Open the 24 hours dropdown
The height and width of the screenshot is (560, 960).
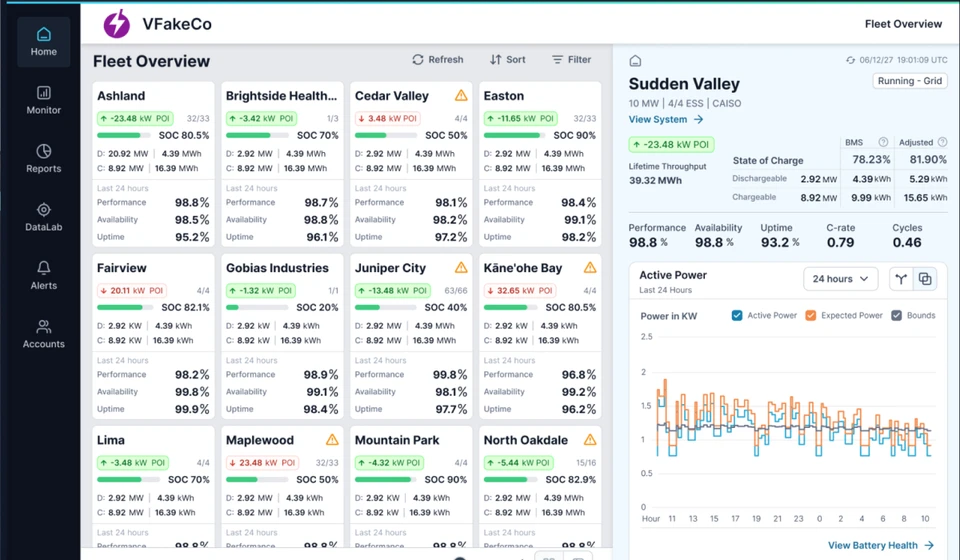(x=840, y=279)
